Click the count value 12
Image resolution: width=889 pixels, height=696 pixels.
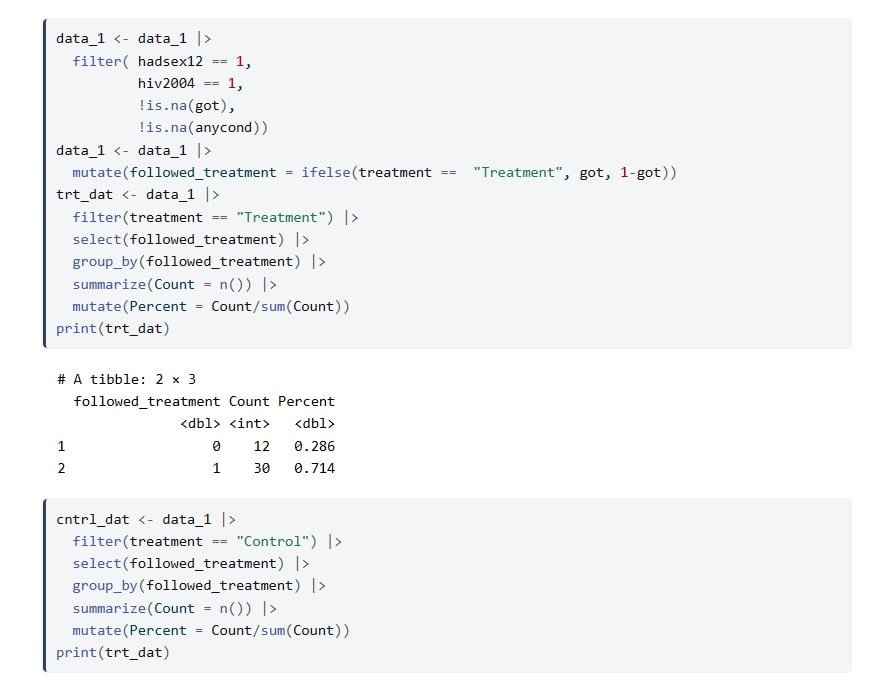click(x=261, y=446)
